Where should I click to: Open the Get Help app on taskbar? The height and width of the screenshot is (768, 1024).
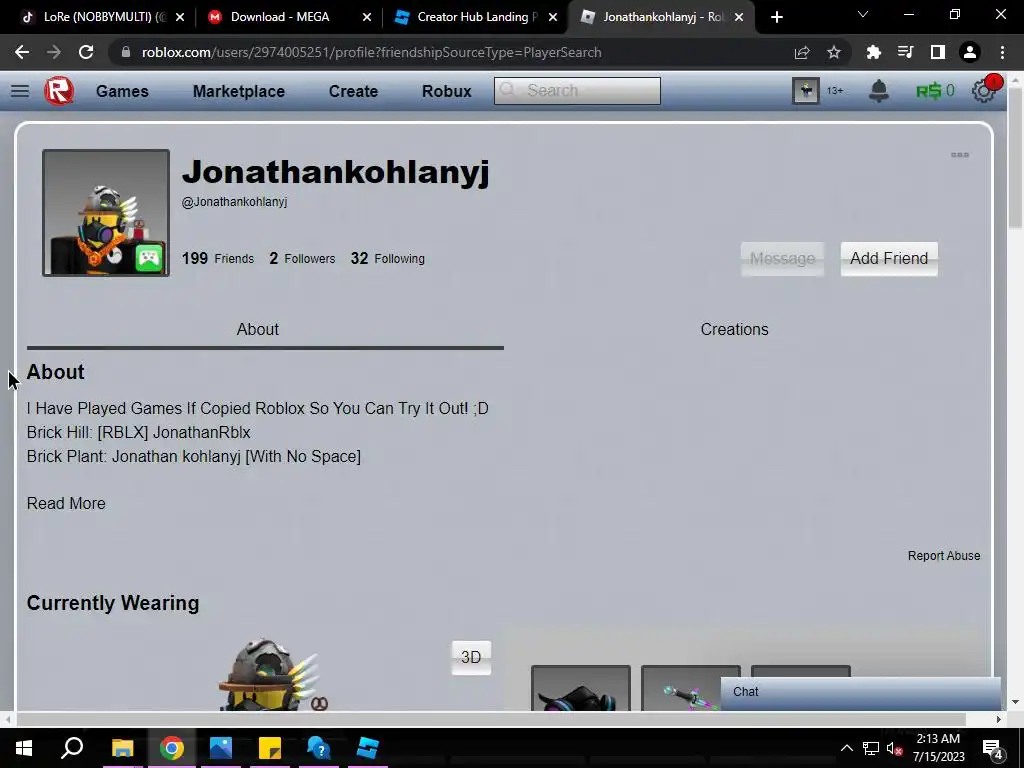click(319, 748)
